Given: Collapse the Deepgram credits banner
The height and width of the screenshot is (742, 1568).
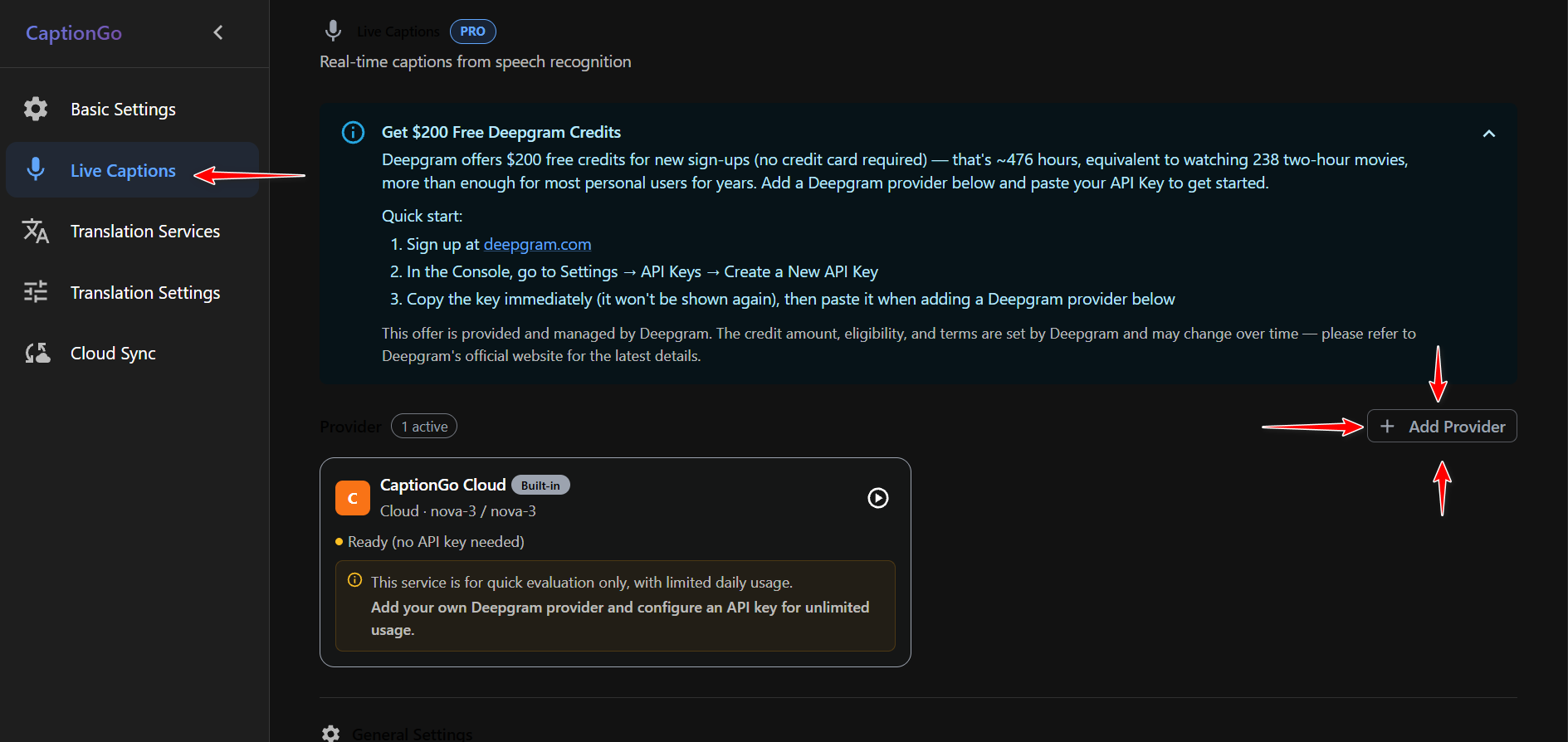Looking at the screenshot, I should pos(1489,134).
